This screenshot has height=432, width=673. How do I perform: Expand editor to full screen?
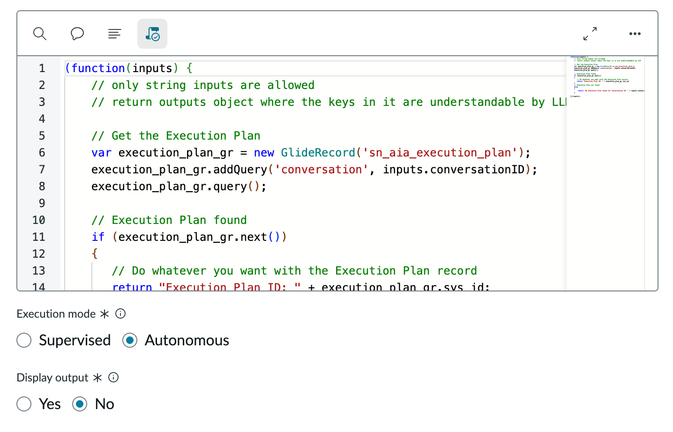[590, 33]
